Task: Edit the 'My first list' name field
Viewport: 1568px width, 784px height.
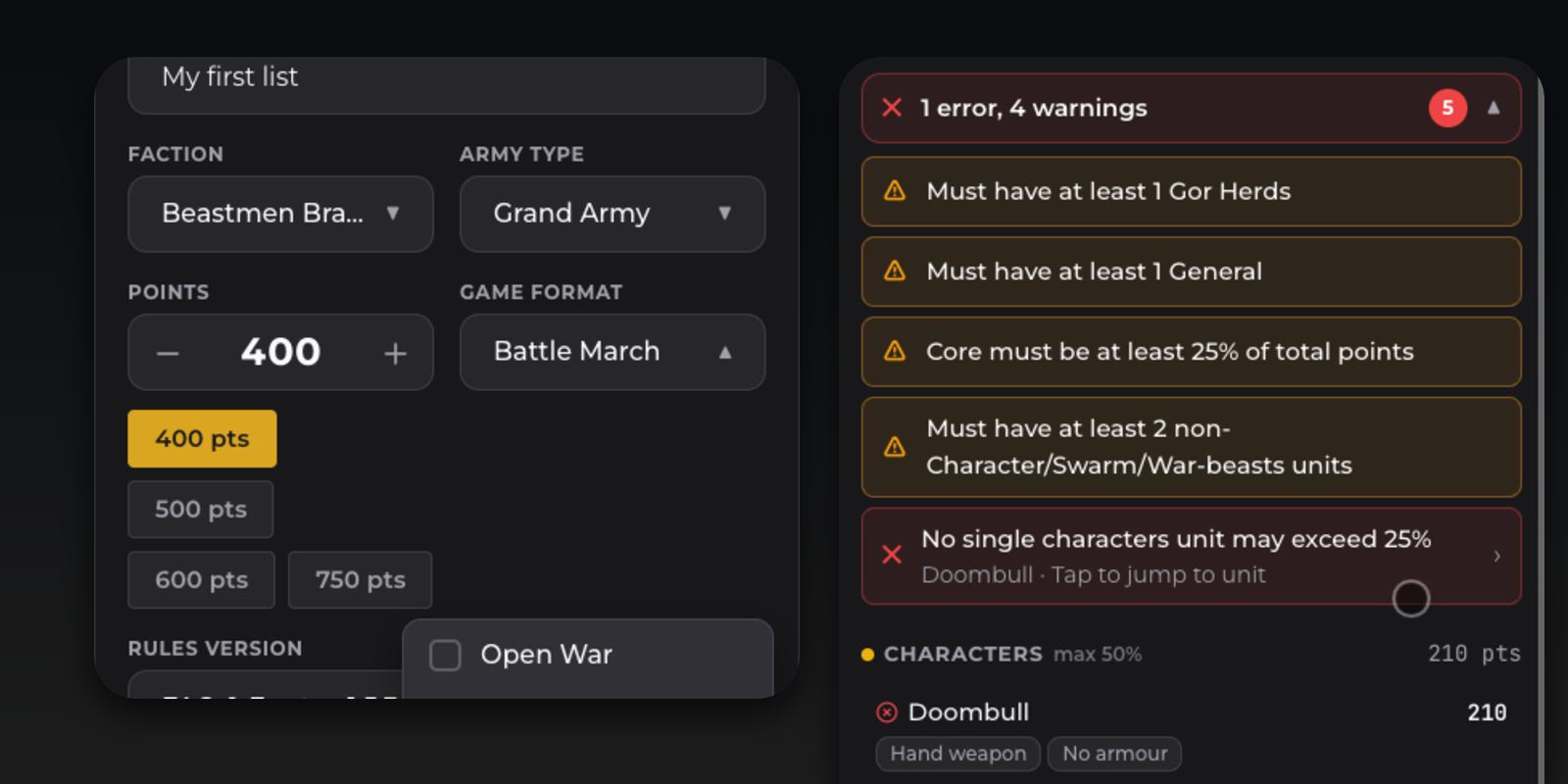Action: 446,84
